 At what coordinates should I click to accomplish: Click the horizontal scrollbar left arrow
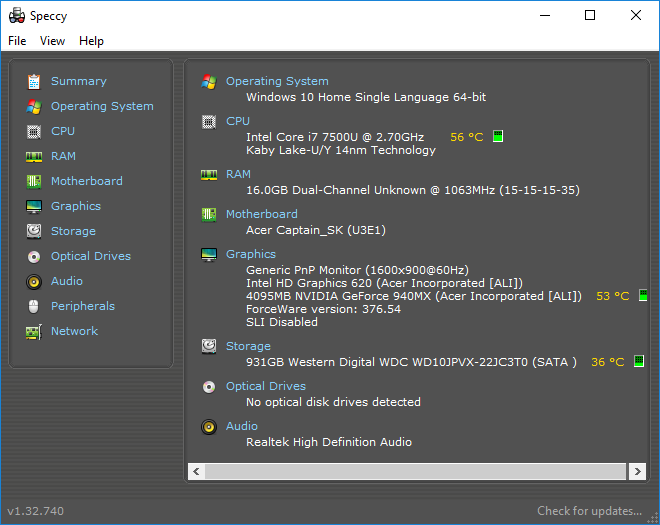pyautogui.click(x=196, y=471)
